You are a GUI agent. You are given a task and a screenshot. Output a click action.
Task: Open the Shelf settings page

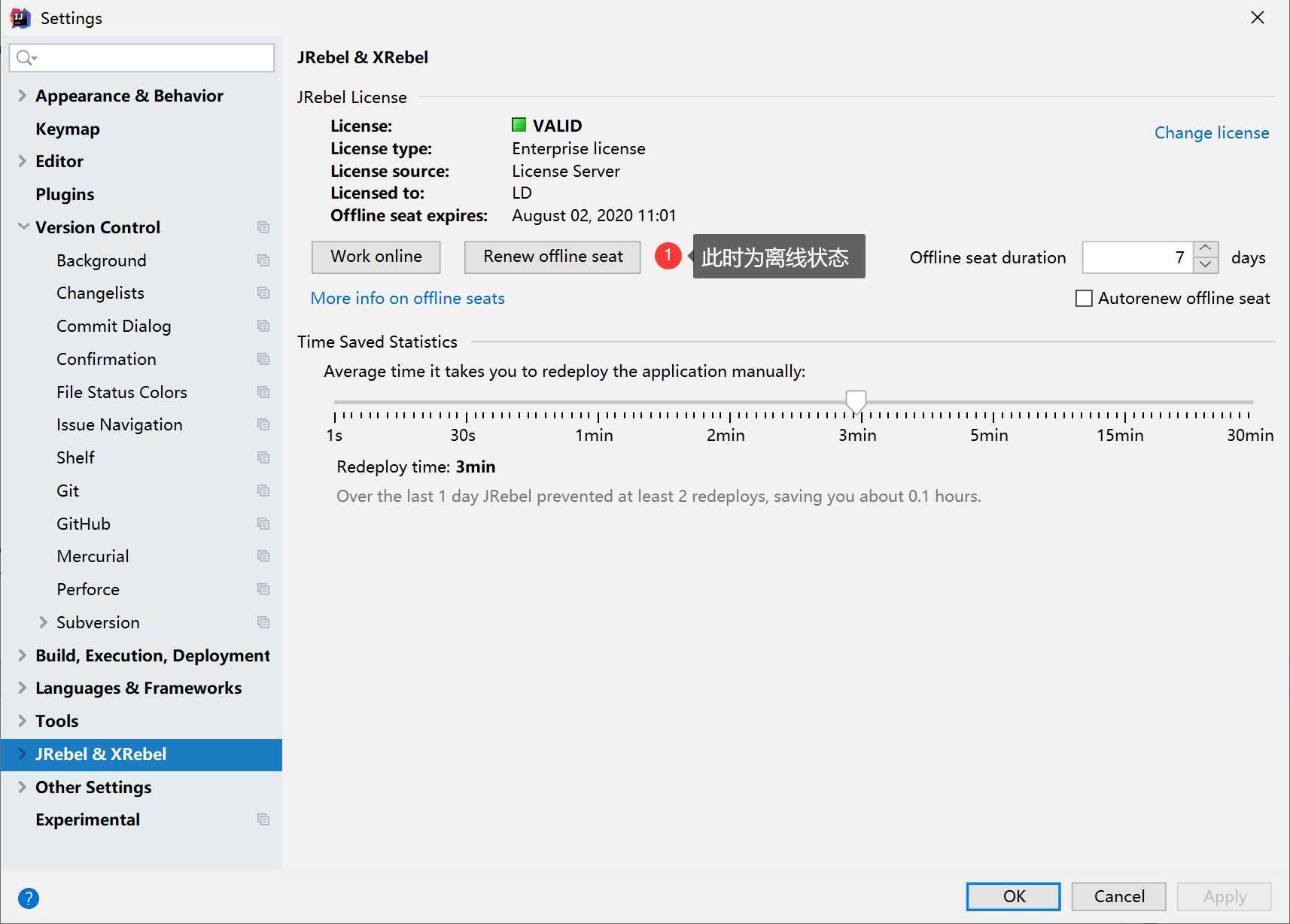tap(75, 457)
